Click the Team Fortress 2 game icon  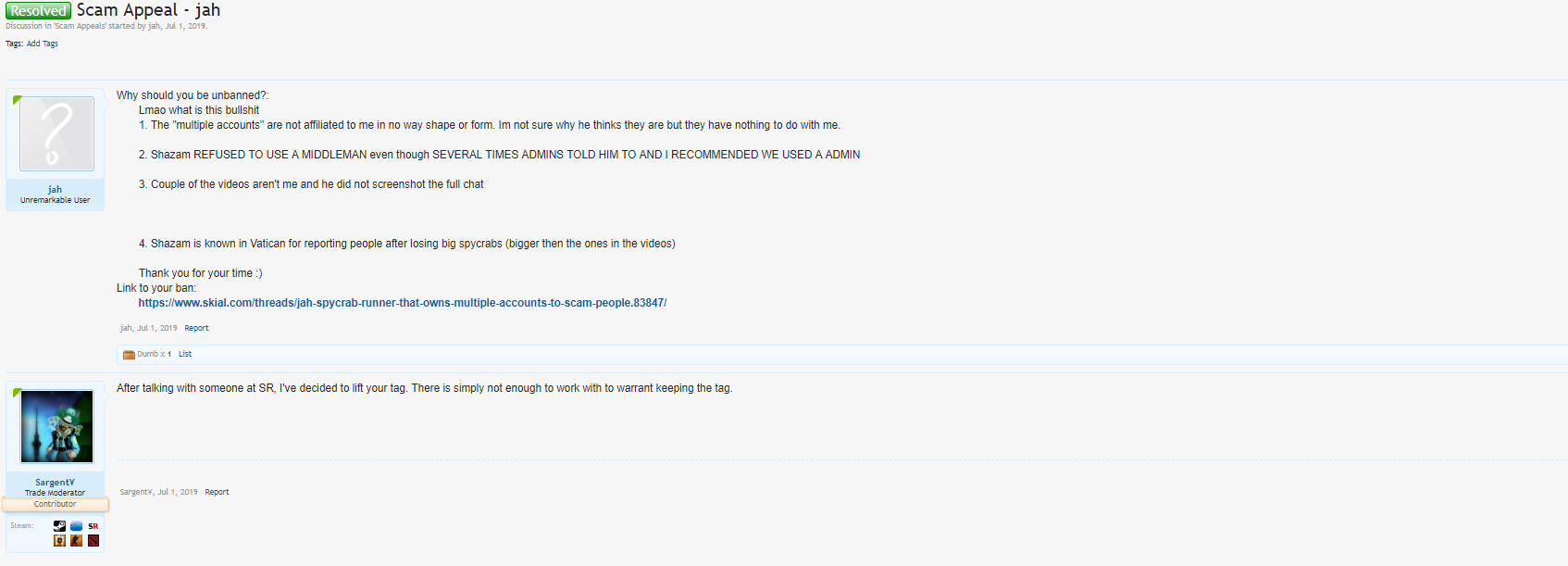tap(59, 541)
